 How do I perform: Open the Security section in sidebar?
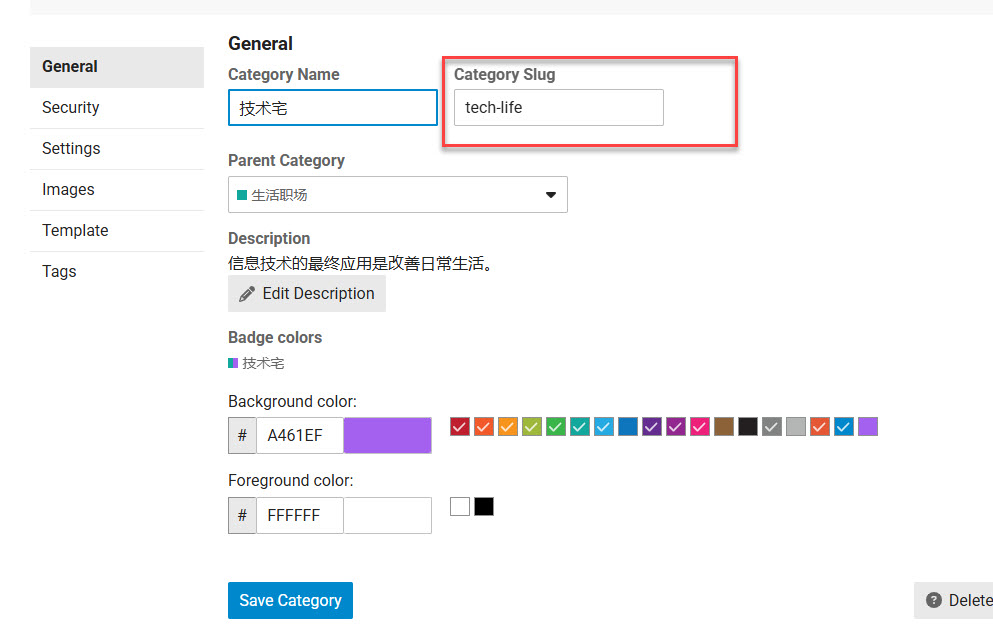tap(71, 108)
